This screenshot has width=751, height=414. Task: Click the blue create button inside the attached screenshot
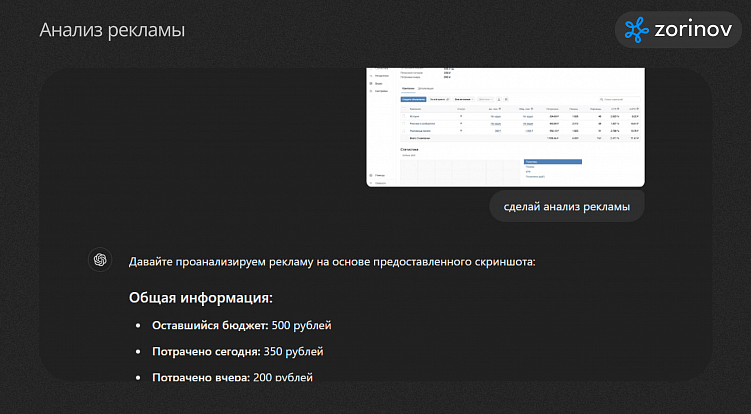click(x=413, y=99)
